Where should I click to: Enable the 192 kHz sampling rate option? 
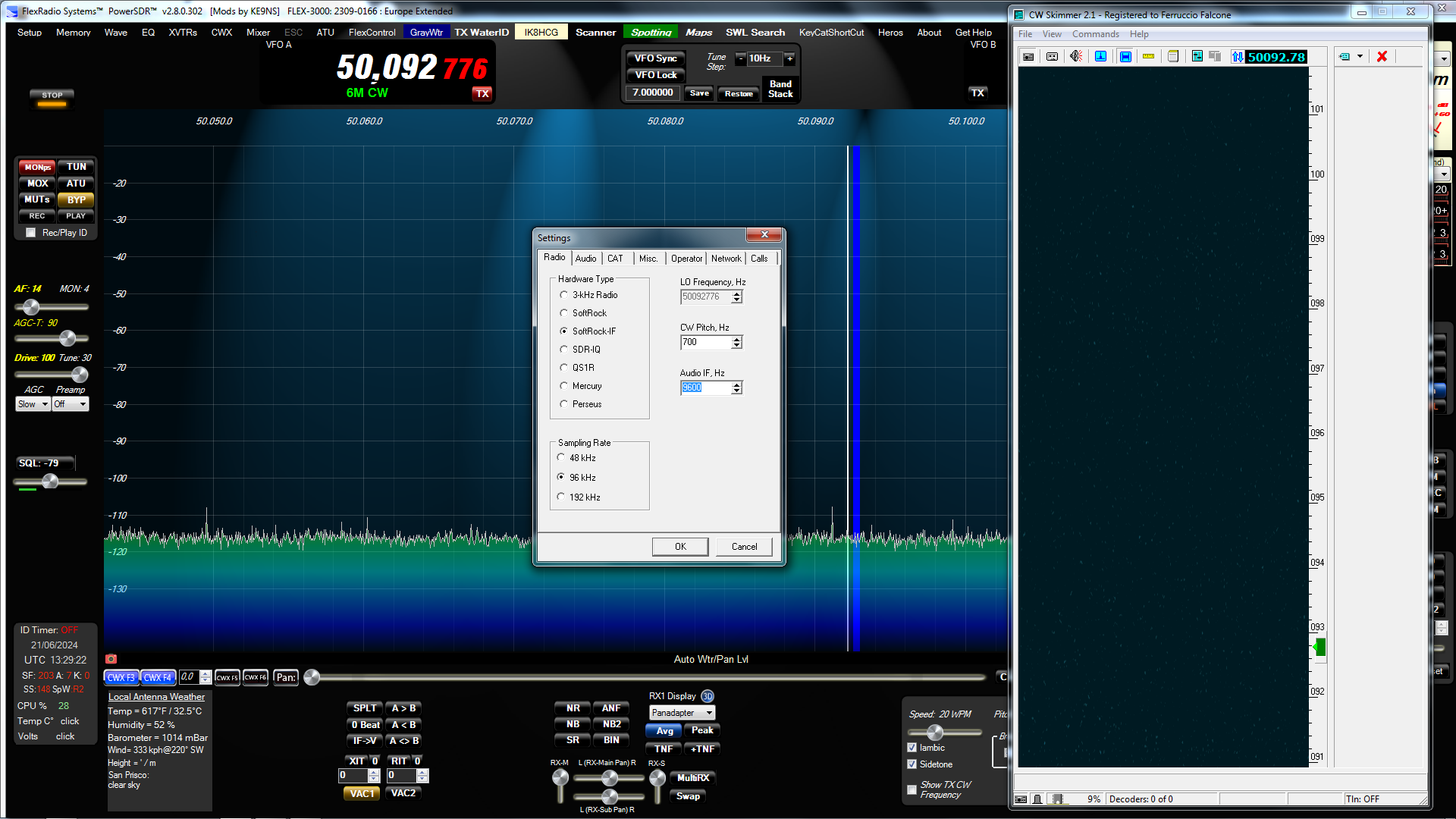click(562, 496)
